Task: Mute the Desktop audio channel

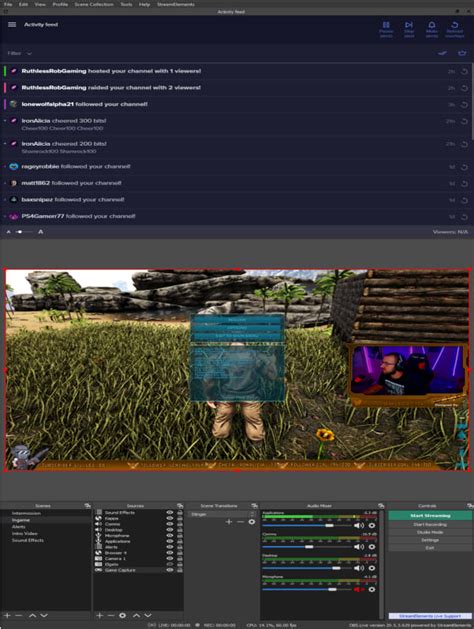Action: 359,568
